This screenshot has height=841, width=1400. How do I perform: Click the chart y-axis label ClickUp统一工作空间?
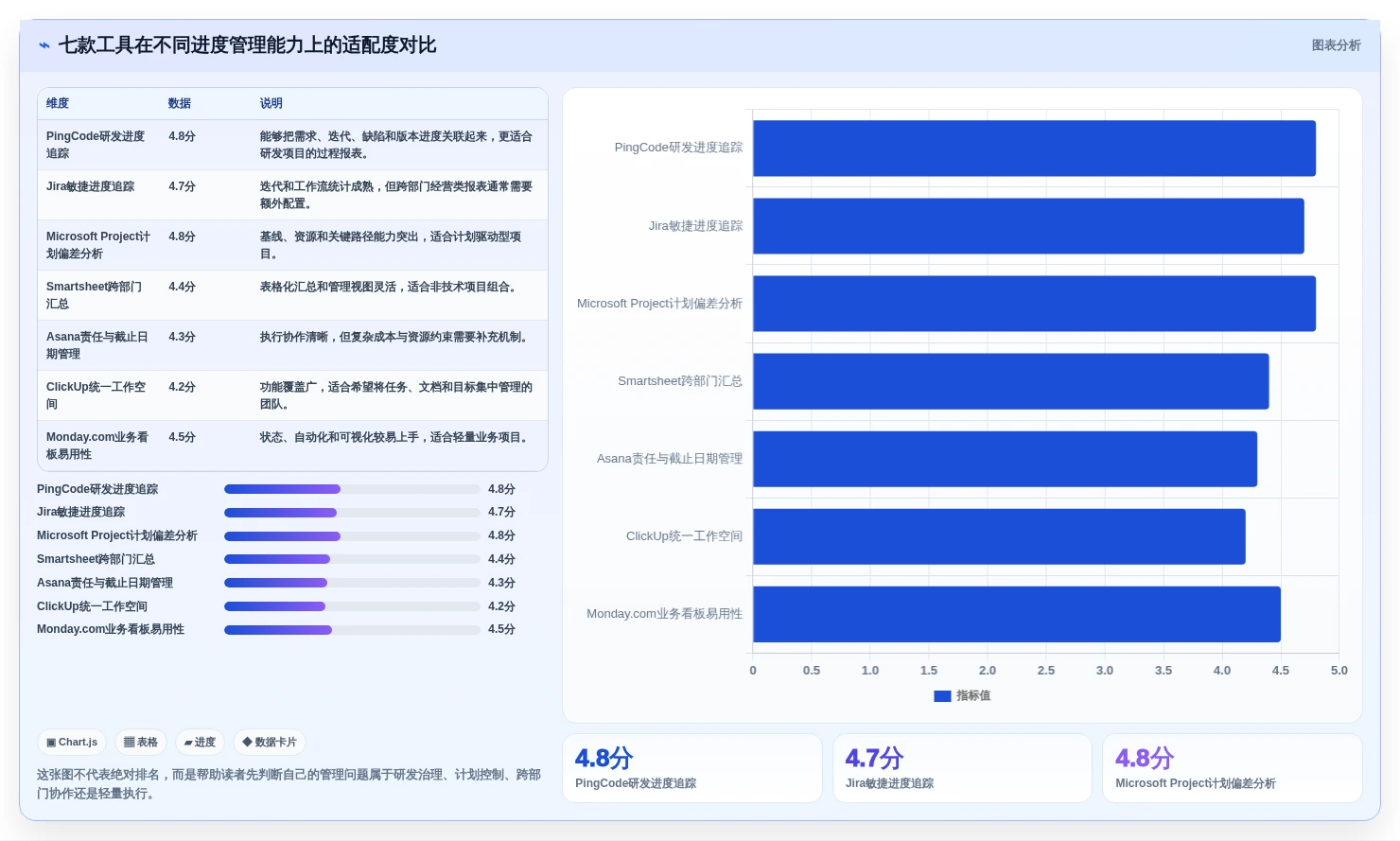(x=684, y=536)
